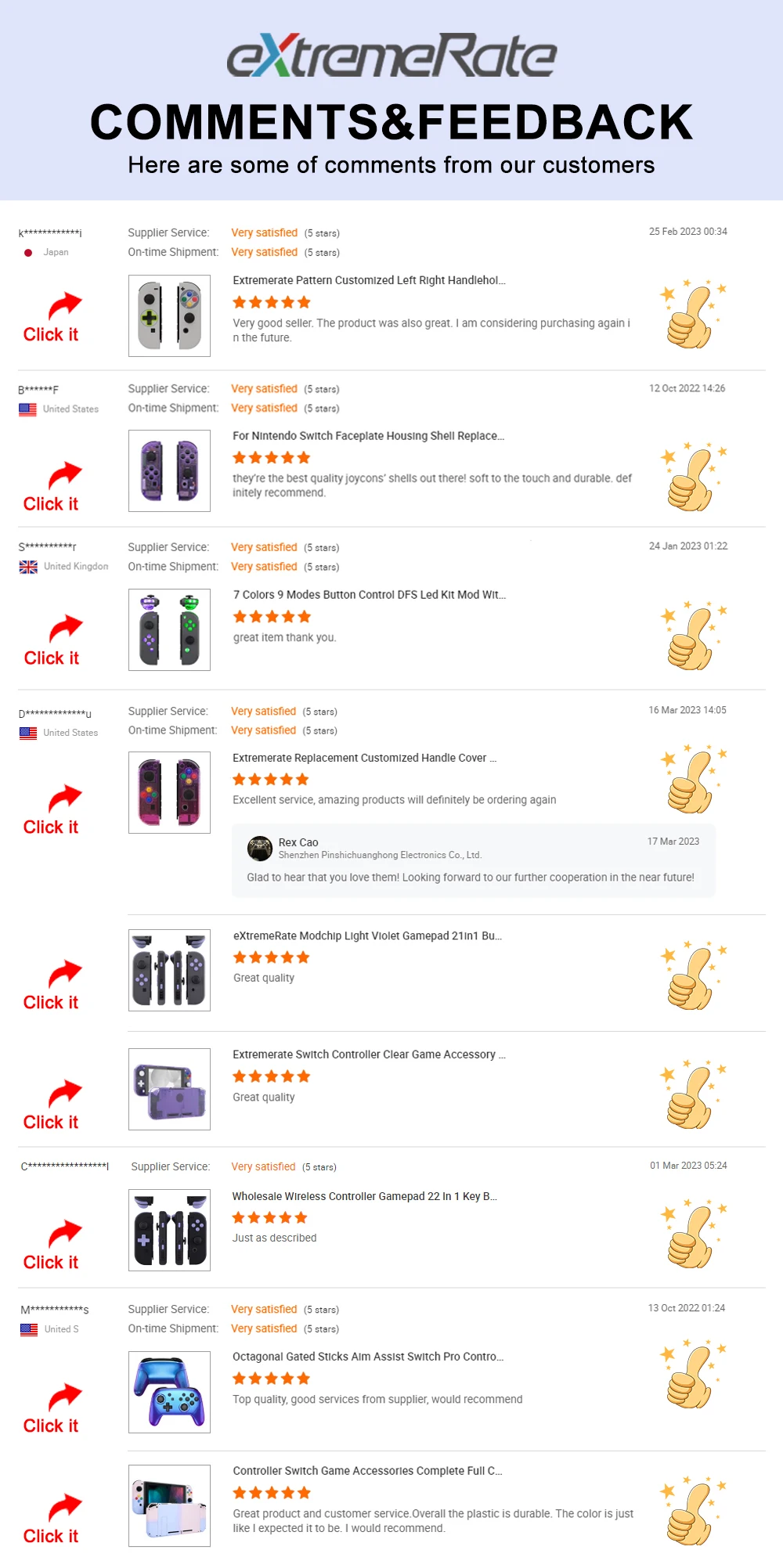
Task: Click Rex Cao's profile avatar
Action: click(259, 849)
